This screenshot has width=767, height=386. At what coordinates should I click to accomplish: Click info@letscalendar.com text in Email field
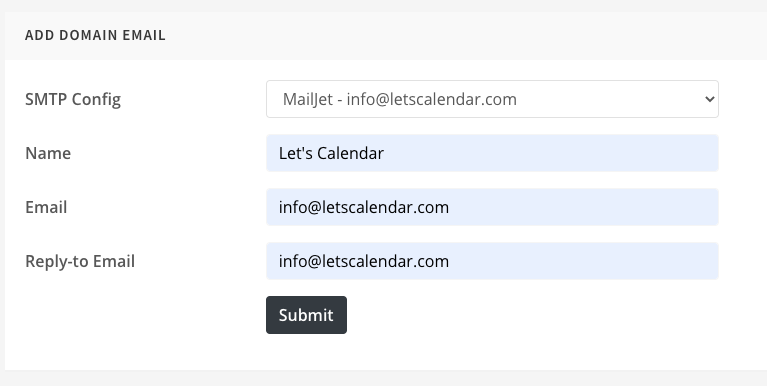pyautogui.click(x=364, y=207)
